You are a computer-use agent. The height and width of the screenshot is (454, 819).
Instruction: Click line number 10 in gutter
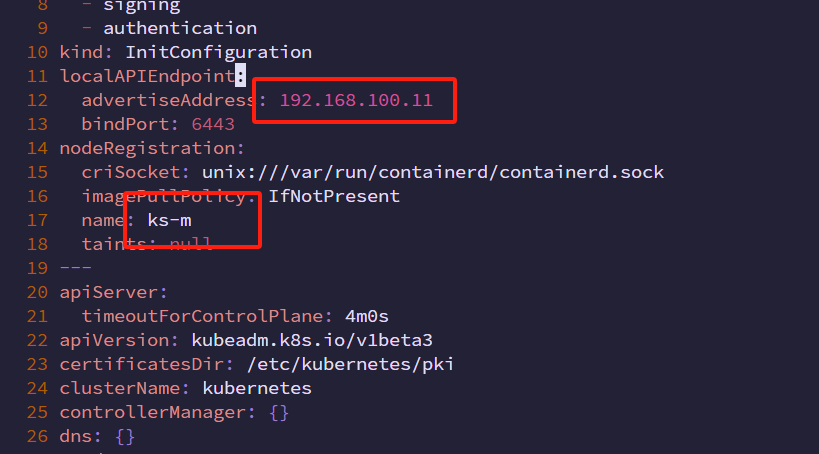click(37, 52)
